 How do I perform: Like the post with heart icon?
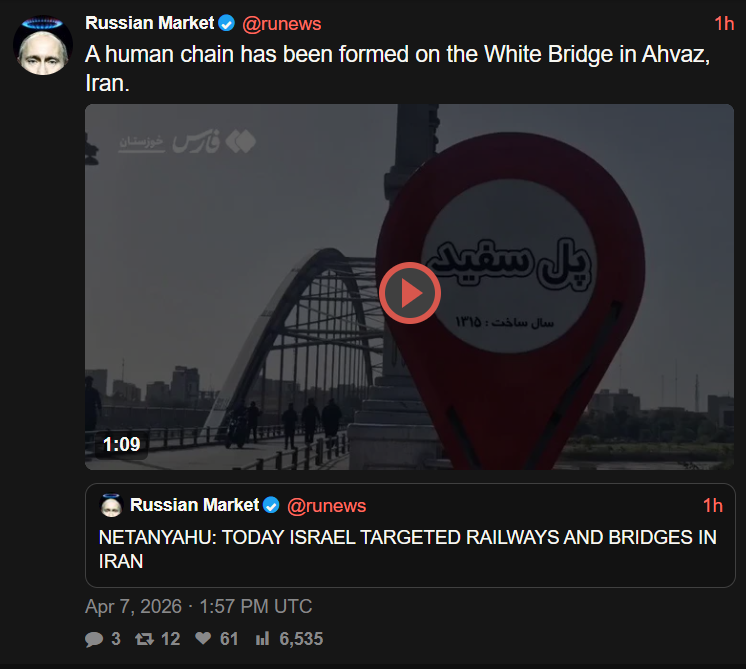pyautogui.click(x=203, y=638)
